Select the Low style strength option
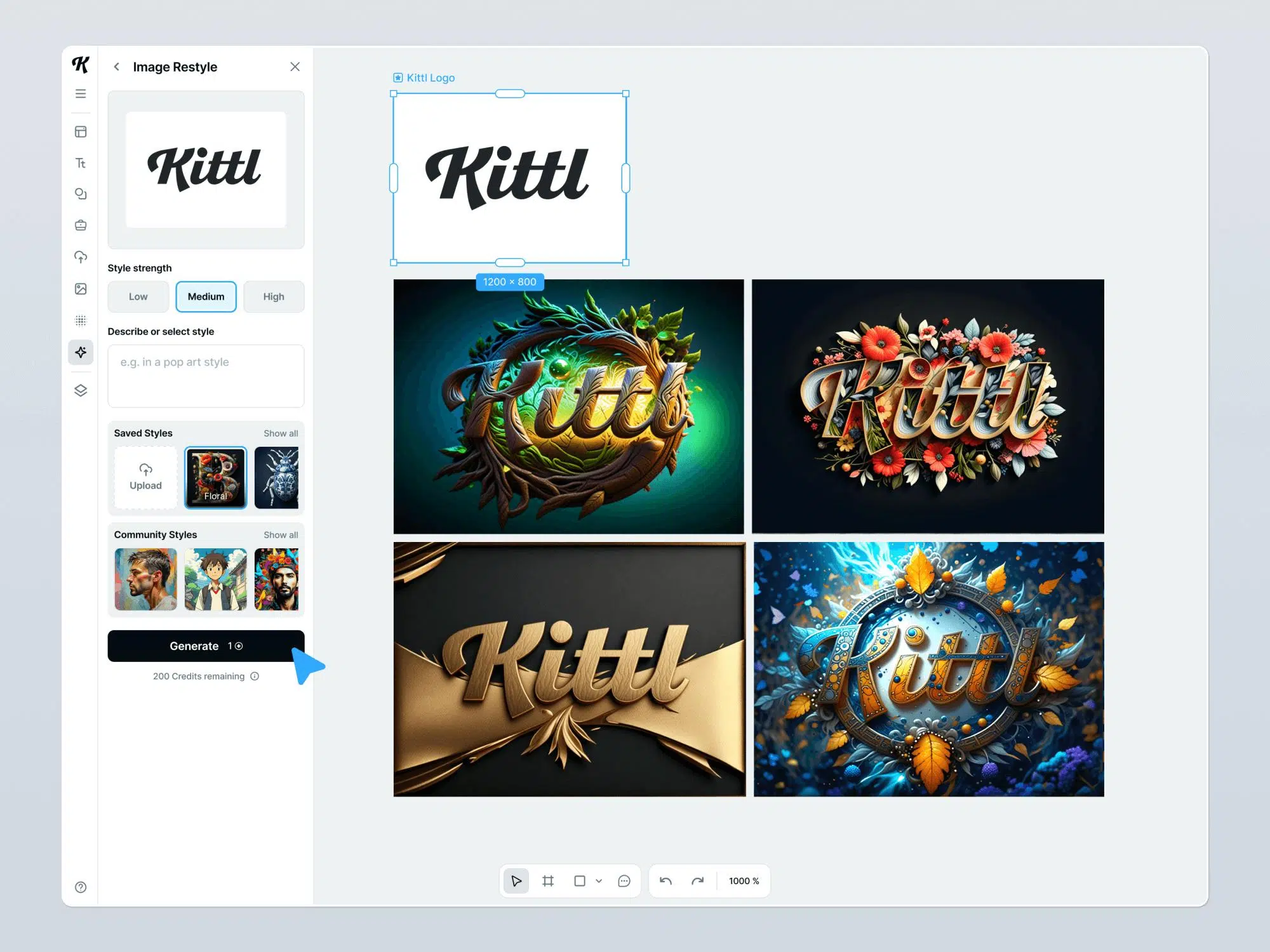 click(x=138, y=296)
